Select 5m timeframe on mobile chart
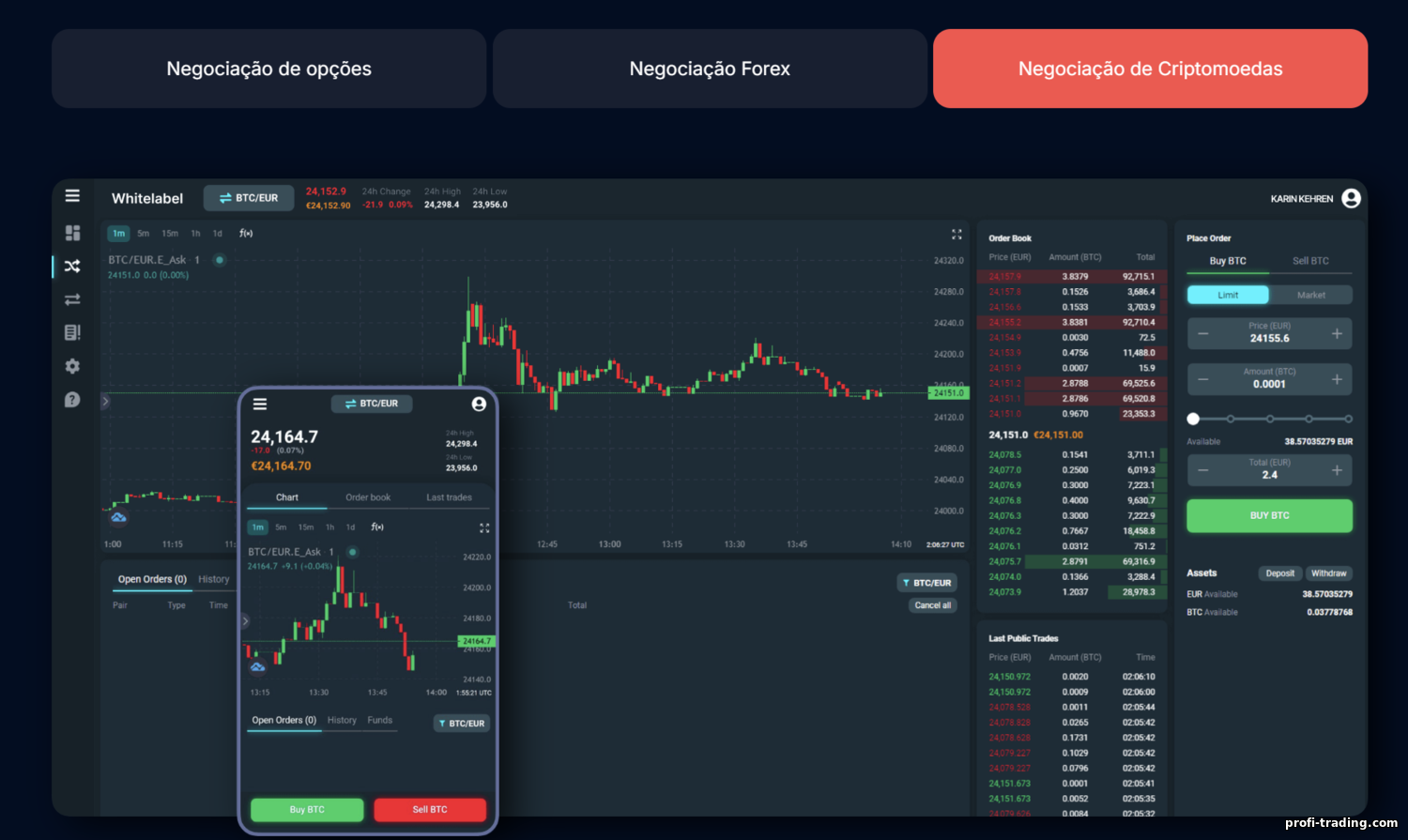The image size is (1408, 840). [281, 527]
